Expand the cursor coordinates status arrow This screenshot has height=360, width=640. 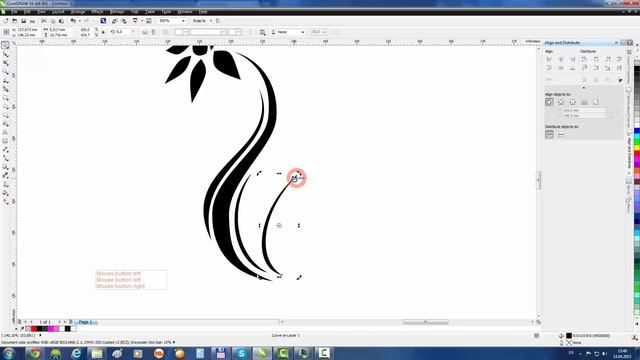click(40, 336)
